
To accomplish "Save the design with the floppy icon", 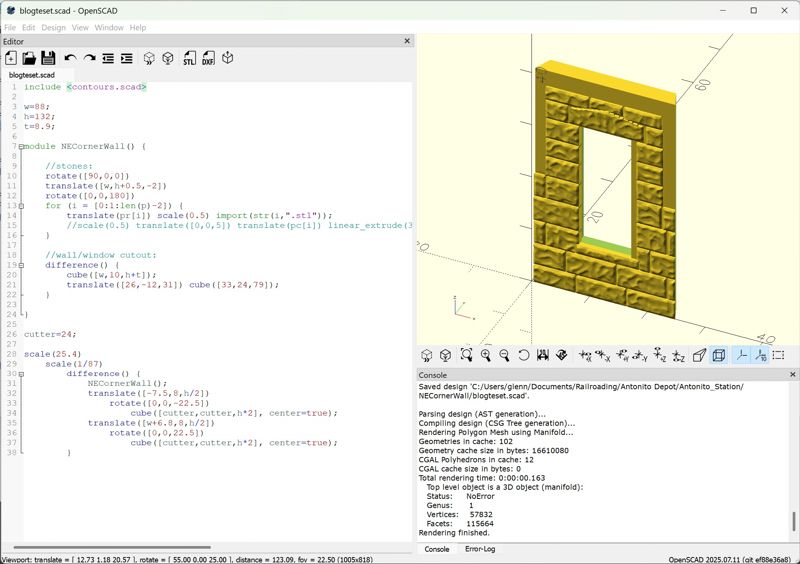I will tap(48, 58).
